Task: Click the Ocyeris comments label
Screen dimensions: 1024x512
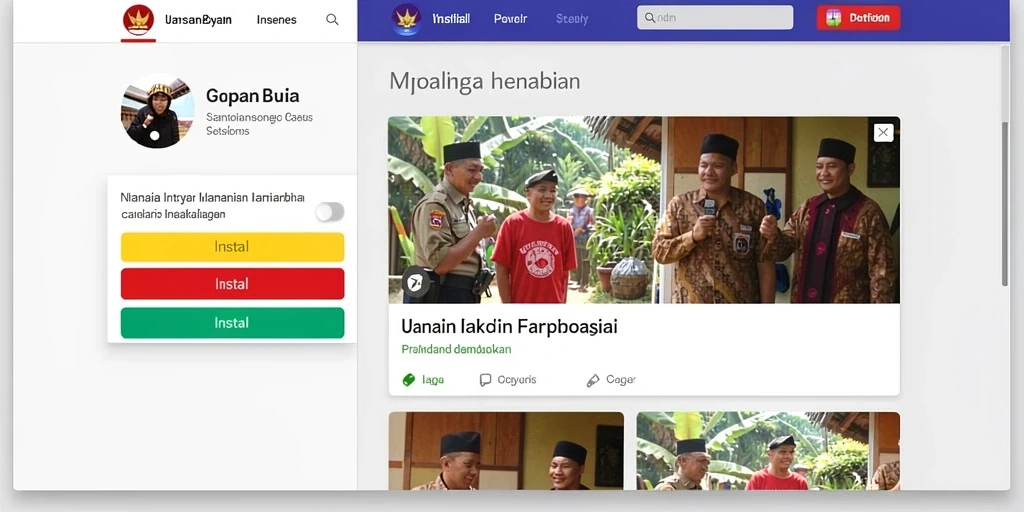Action: [x=517, y=379]
